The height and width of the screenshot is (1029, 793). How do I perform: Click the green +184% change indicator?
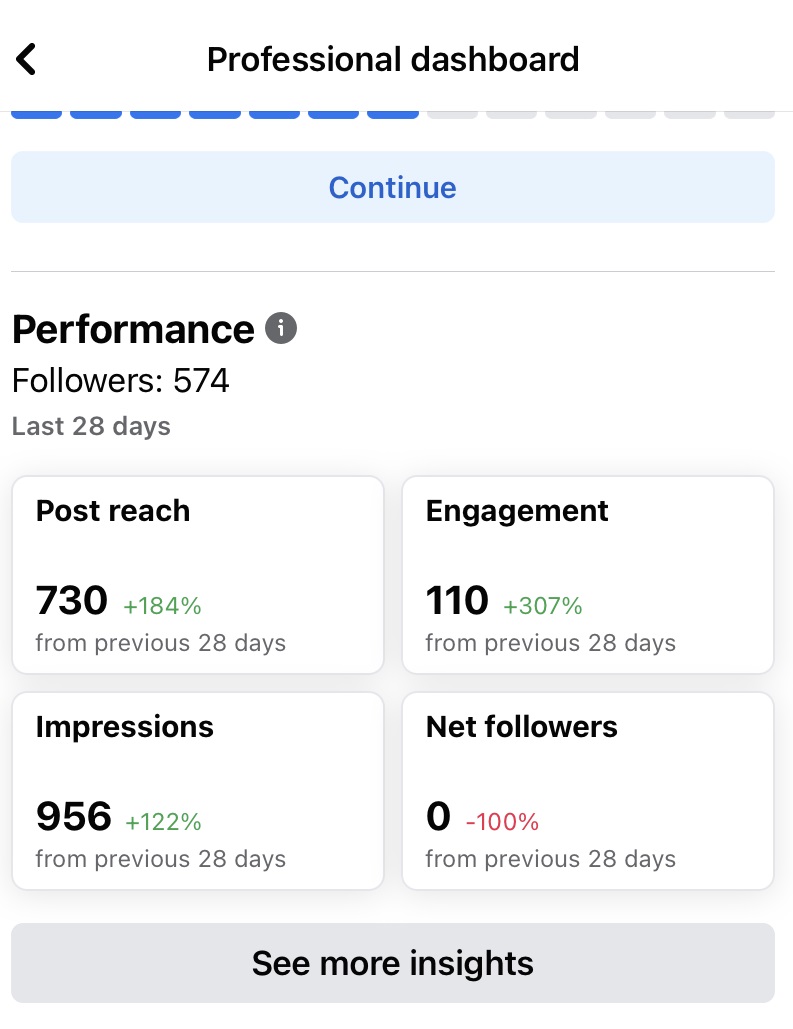tap(162, 605)
